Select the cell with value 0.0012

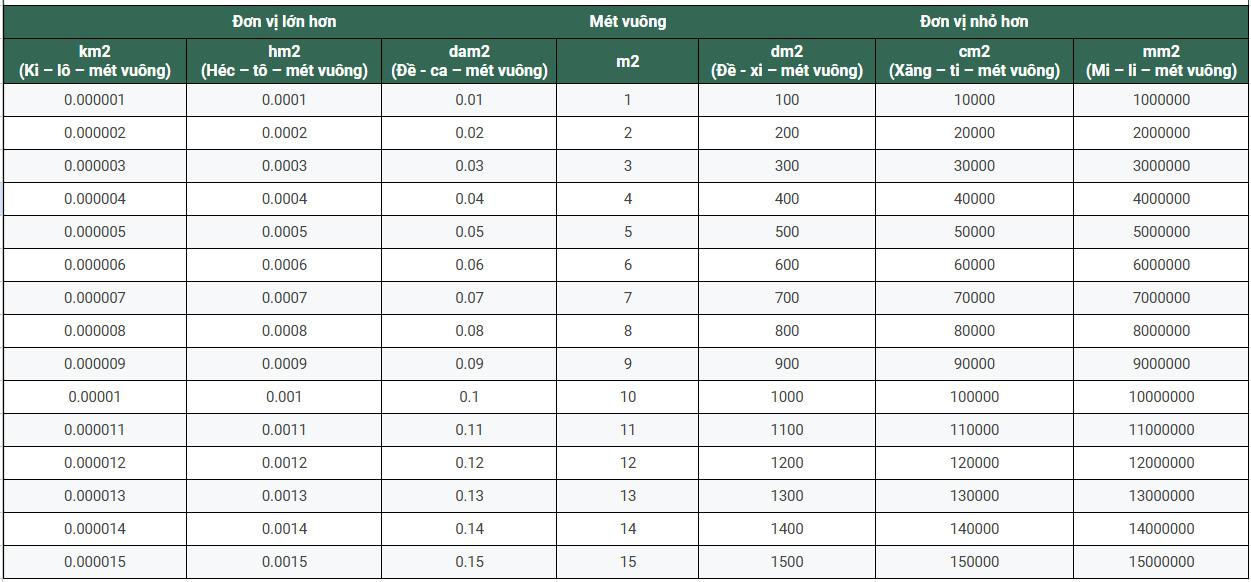pyautogui.click(x=284, y=463)
